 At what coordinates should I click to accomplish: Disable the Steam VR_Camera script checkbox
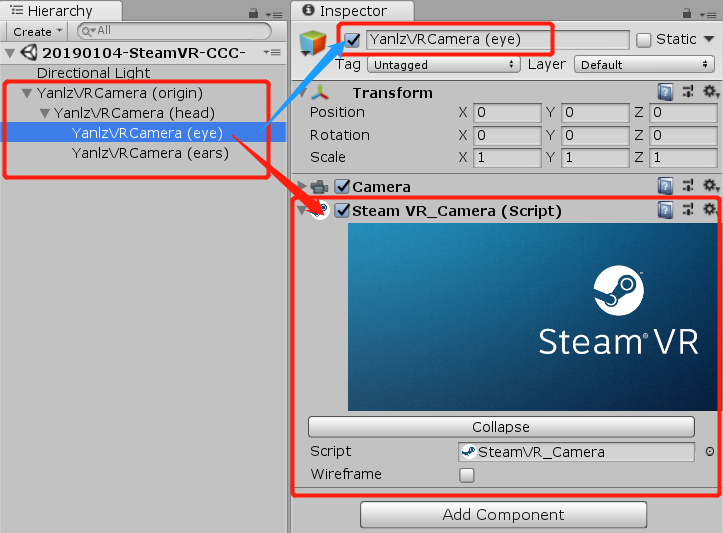(342, 211)
